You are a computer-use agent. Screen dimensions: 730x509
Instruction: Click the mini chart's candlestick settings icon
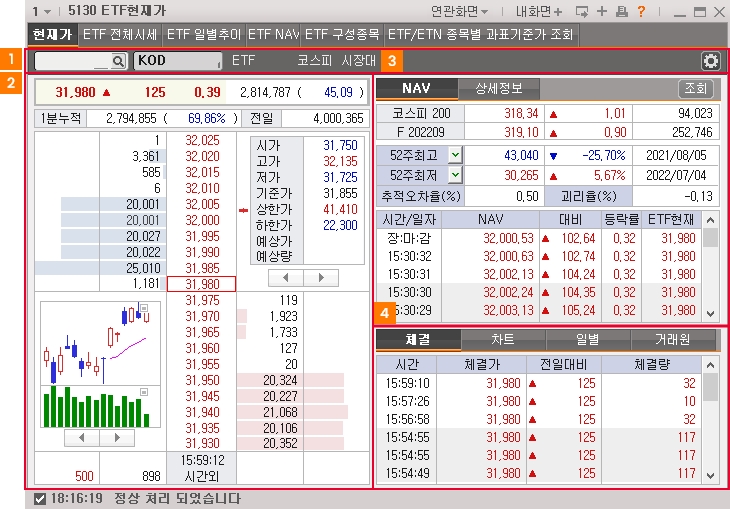point(144,308)
